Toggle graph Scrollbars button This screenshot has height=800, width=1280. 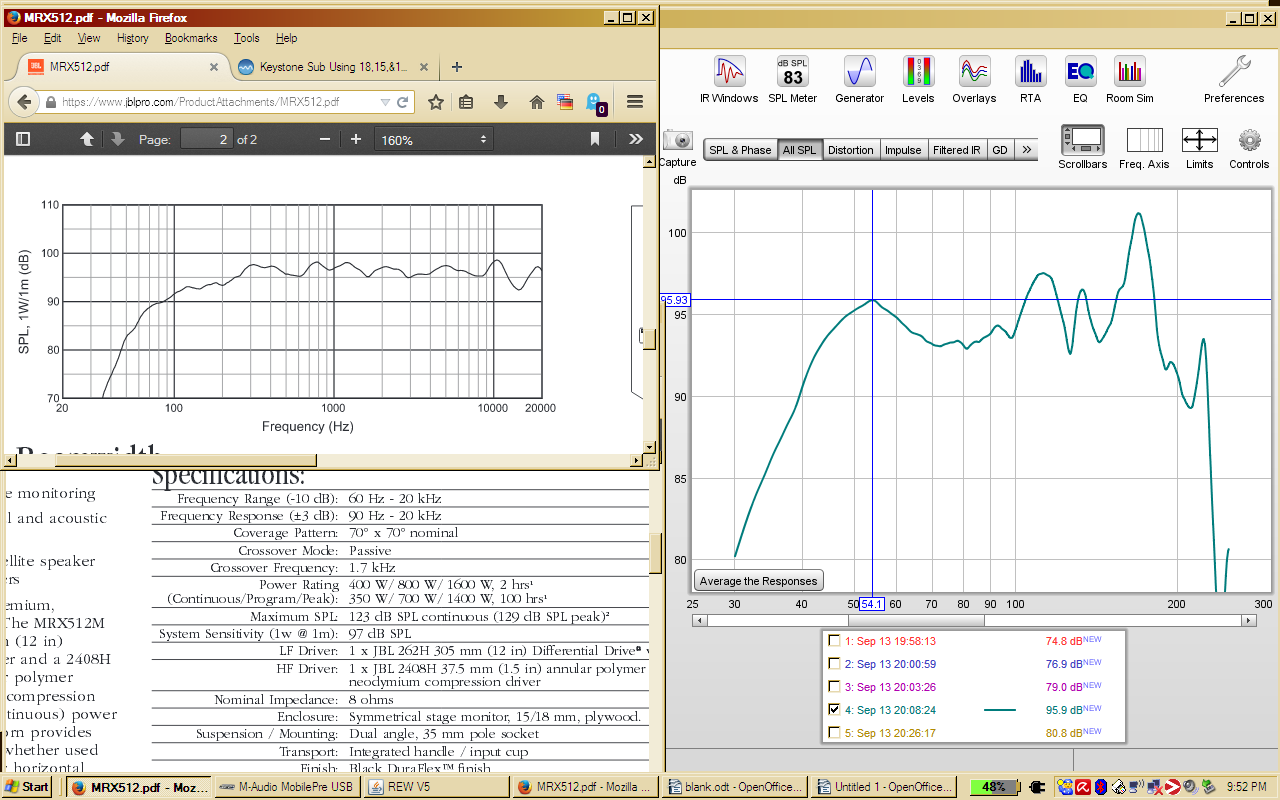coord(1082,147)
